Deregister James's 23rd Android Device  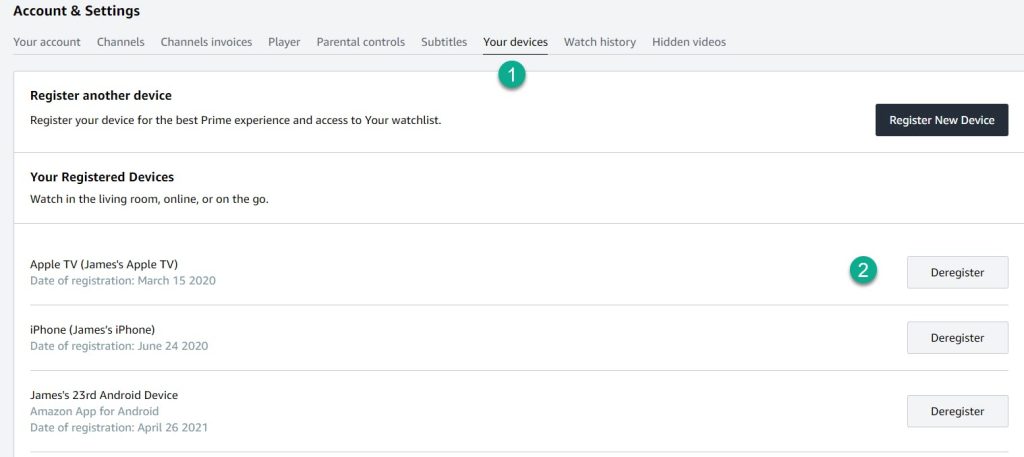click(x=957, y=411)
